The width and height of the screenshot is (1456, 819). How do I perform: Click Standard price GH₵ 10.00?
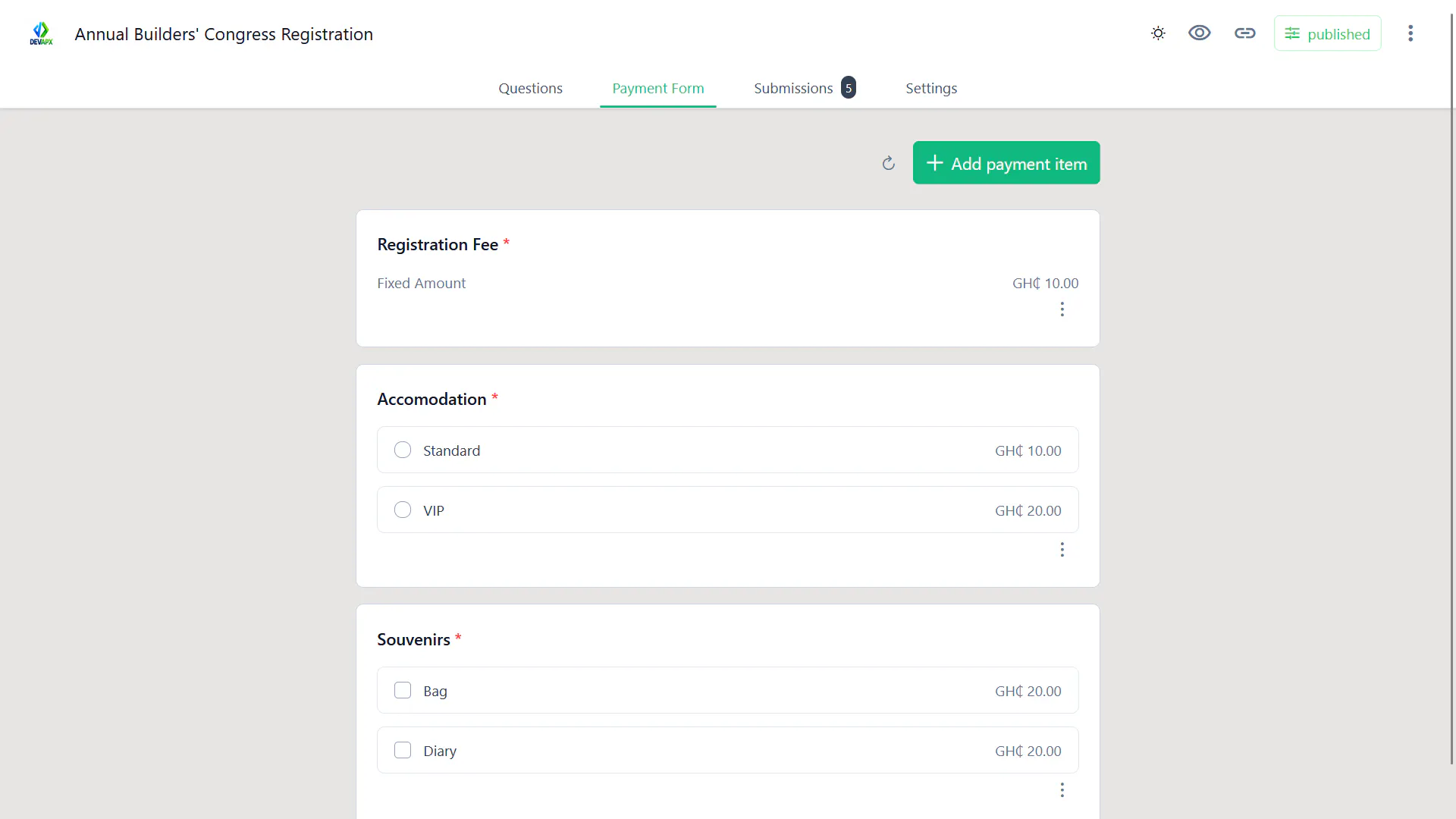point(1028,450)
